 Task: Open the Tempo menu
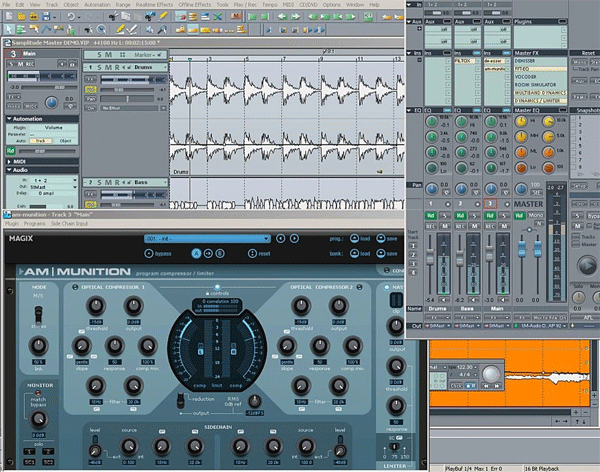coord(269,5)
